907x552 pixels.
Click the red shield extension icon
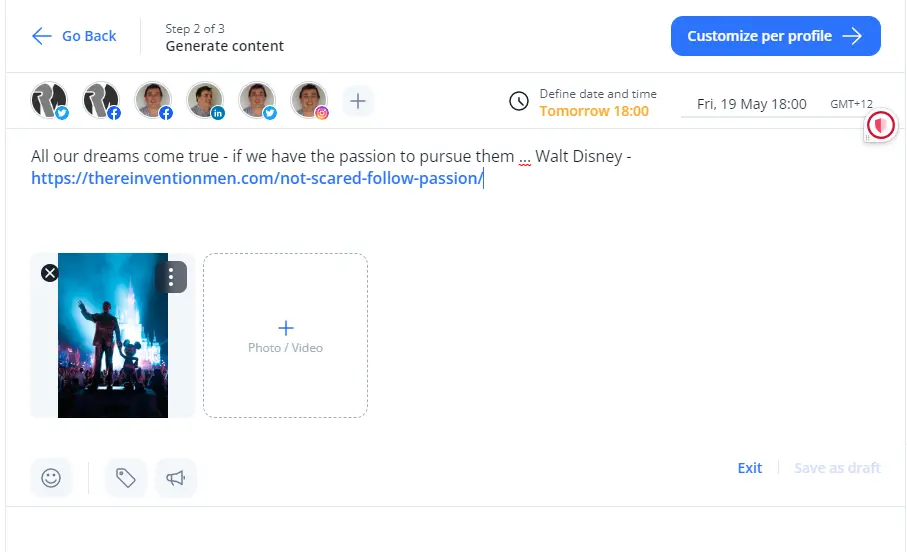click(x=880, y=125)
